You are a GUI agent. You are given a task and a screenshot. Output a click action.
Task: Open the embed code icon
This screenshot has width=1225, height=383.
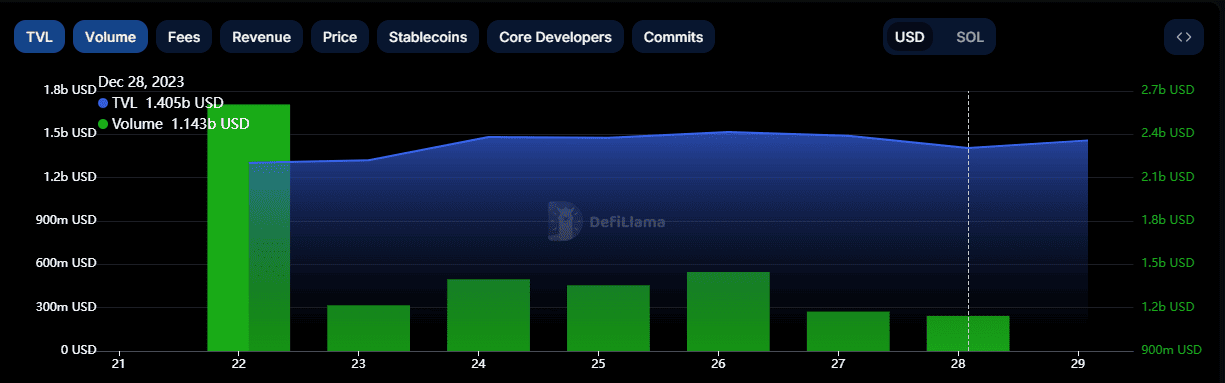point(1184,37)
